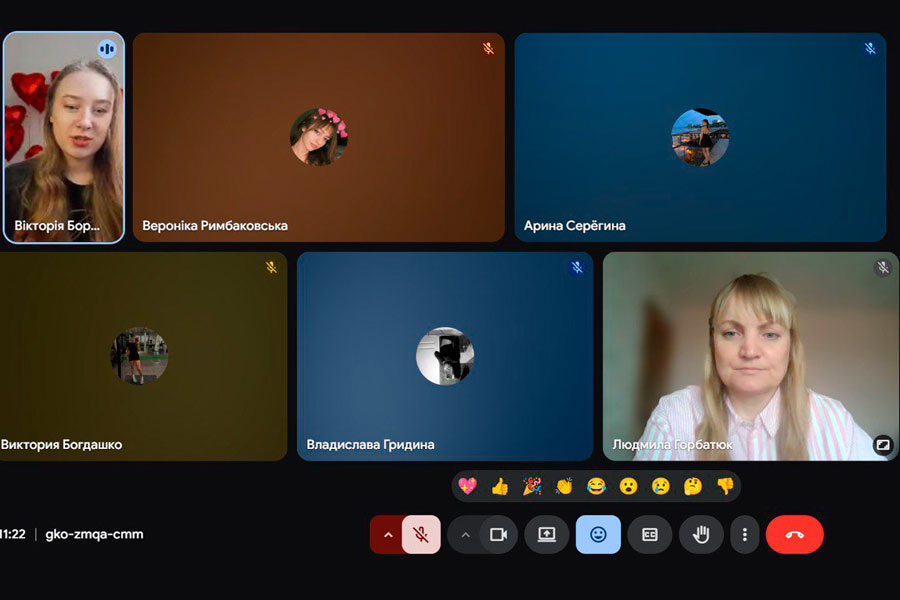Click the Вікторія Бор... name label

point(57,226)
